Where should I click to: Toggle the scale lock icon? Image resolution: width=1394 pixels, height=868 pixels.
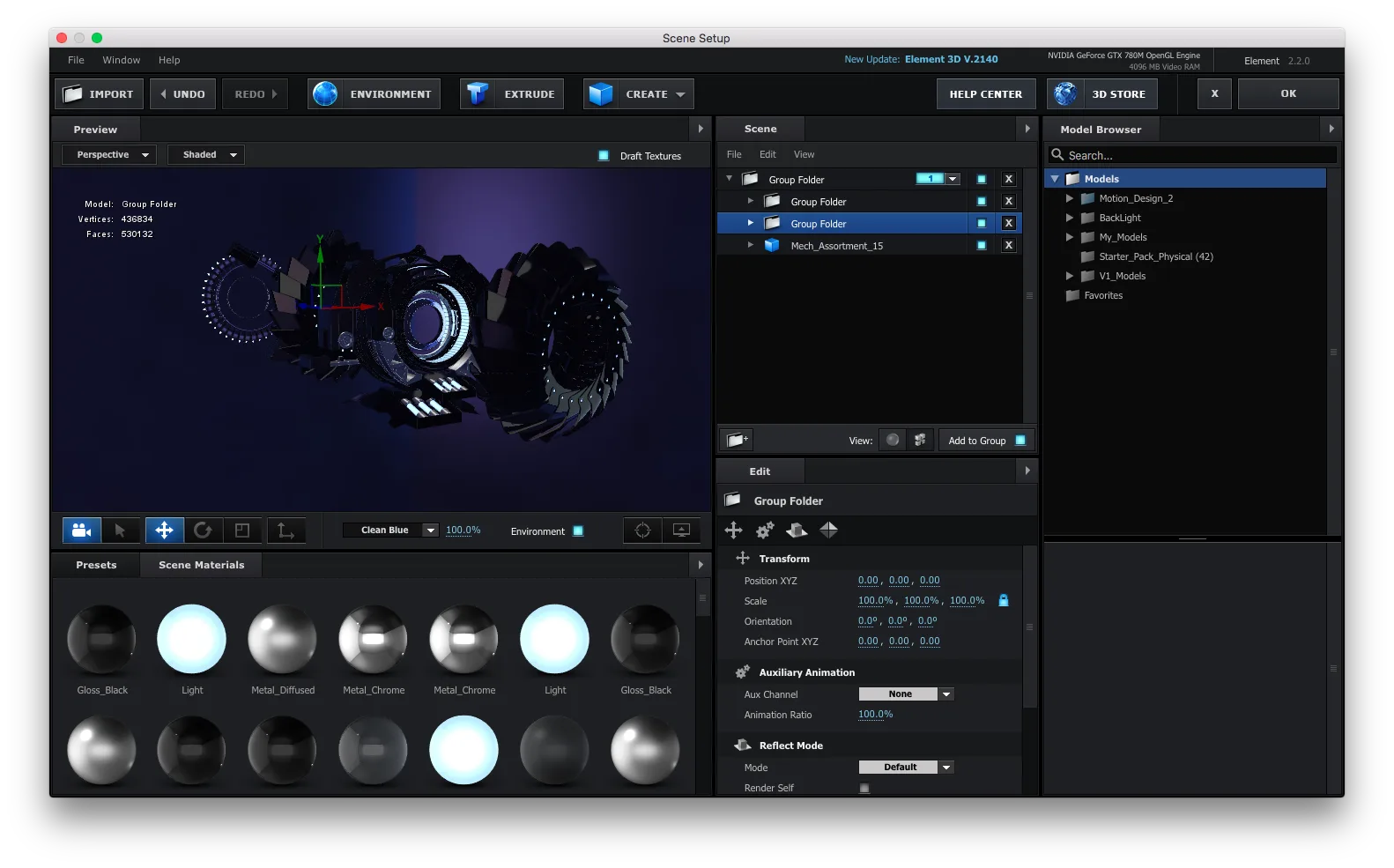coord(1003,600)
